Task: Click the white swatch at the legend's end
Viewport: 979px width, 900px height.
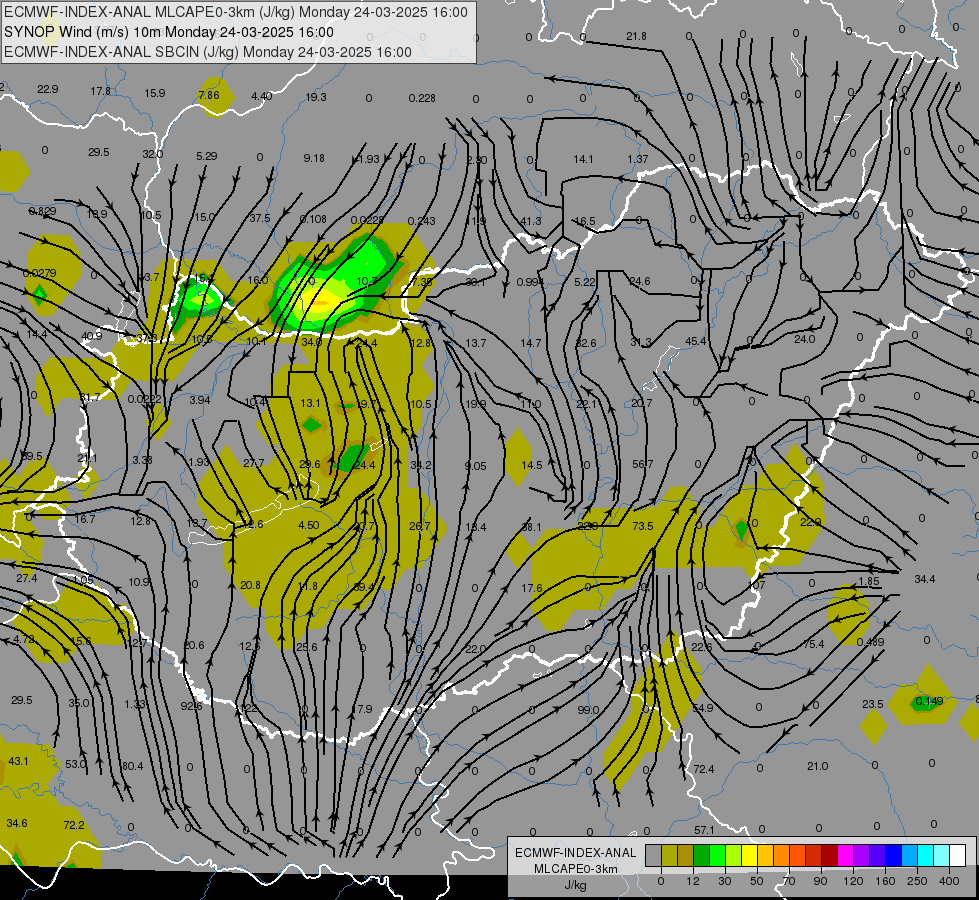Action: pos(958,855)
